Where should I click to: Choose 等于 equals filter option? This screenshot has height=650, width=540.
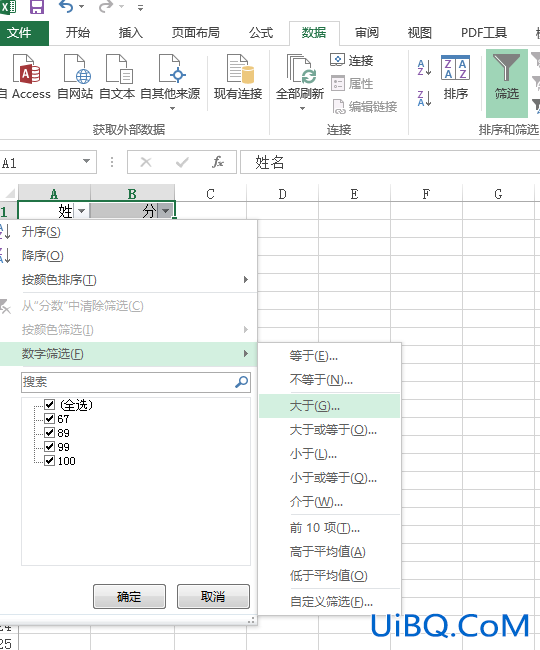click(x=329, y=356)
